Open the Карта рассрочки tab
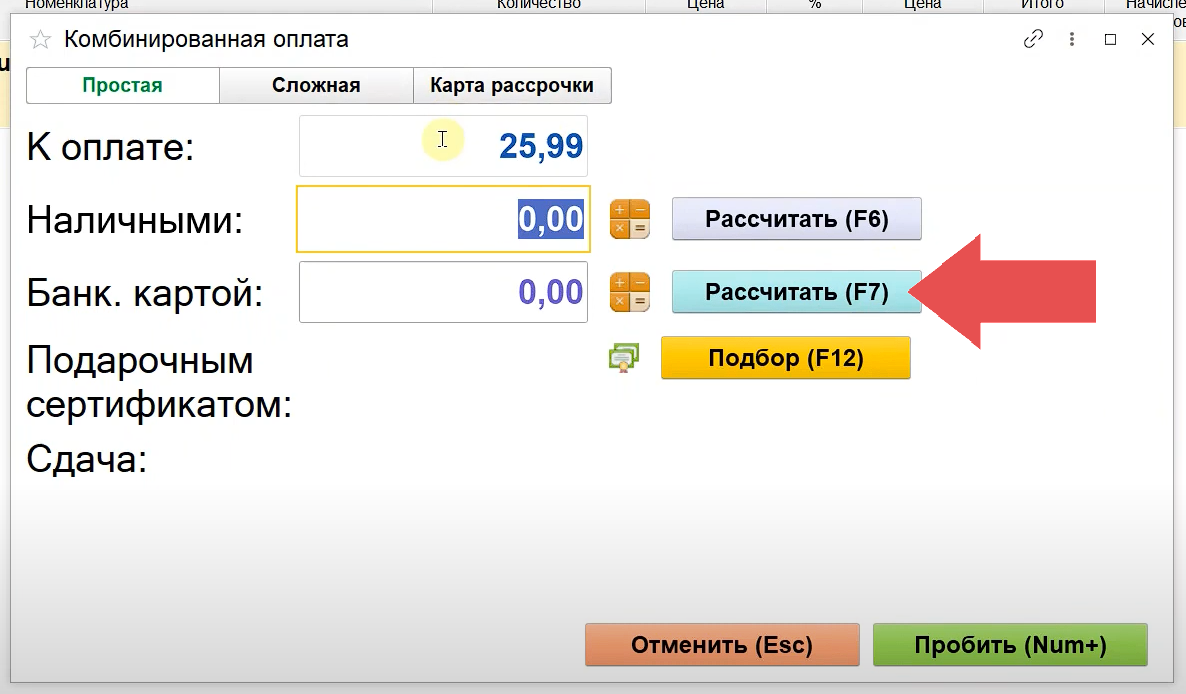The image size is (1186, 694). point(512,86)
